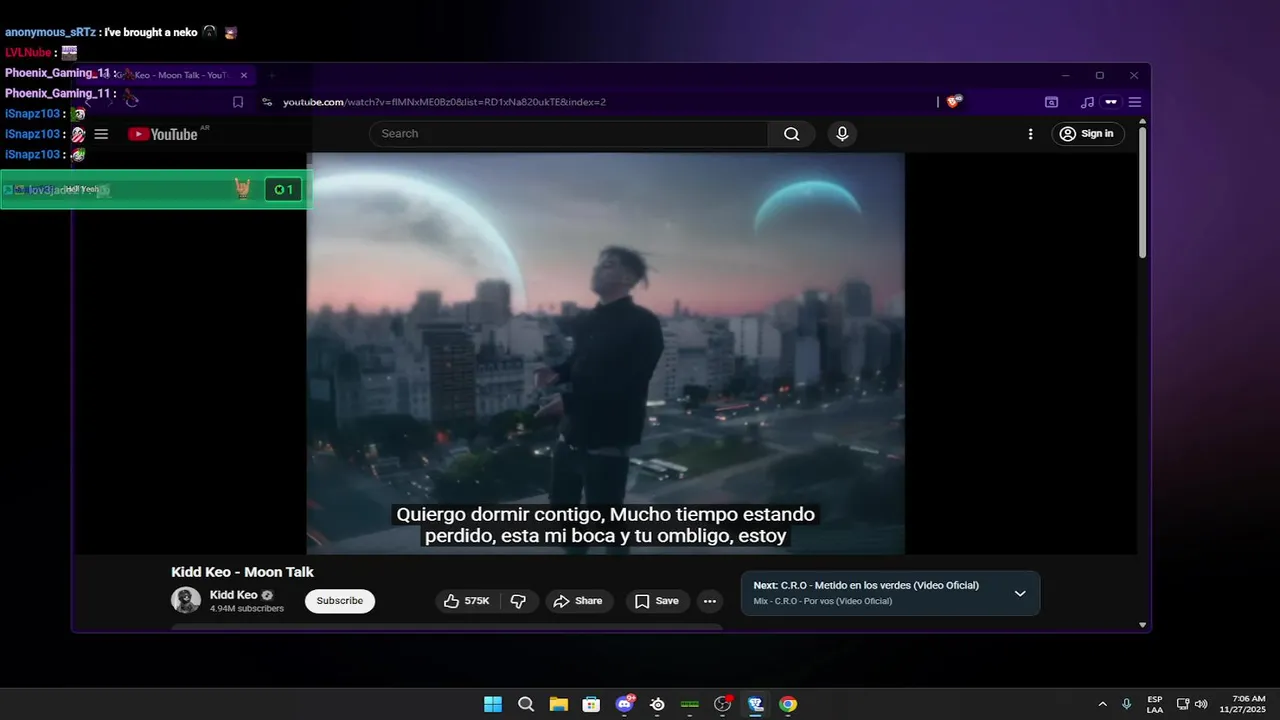Viewport: 1280px width, 720px height.
Task: Click LVLNube chat username
Action: coord(28,53)
